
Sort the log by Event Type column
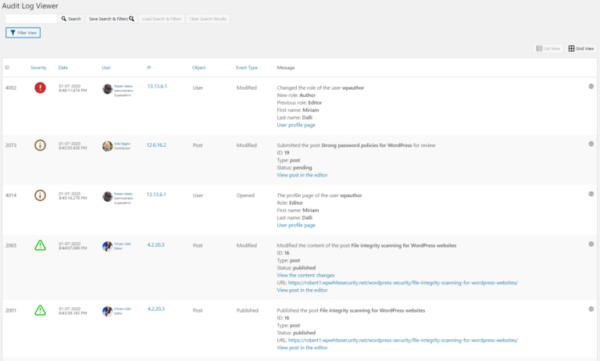point(247,68)
